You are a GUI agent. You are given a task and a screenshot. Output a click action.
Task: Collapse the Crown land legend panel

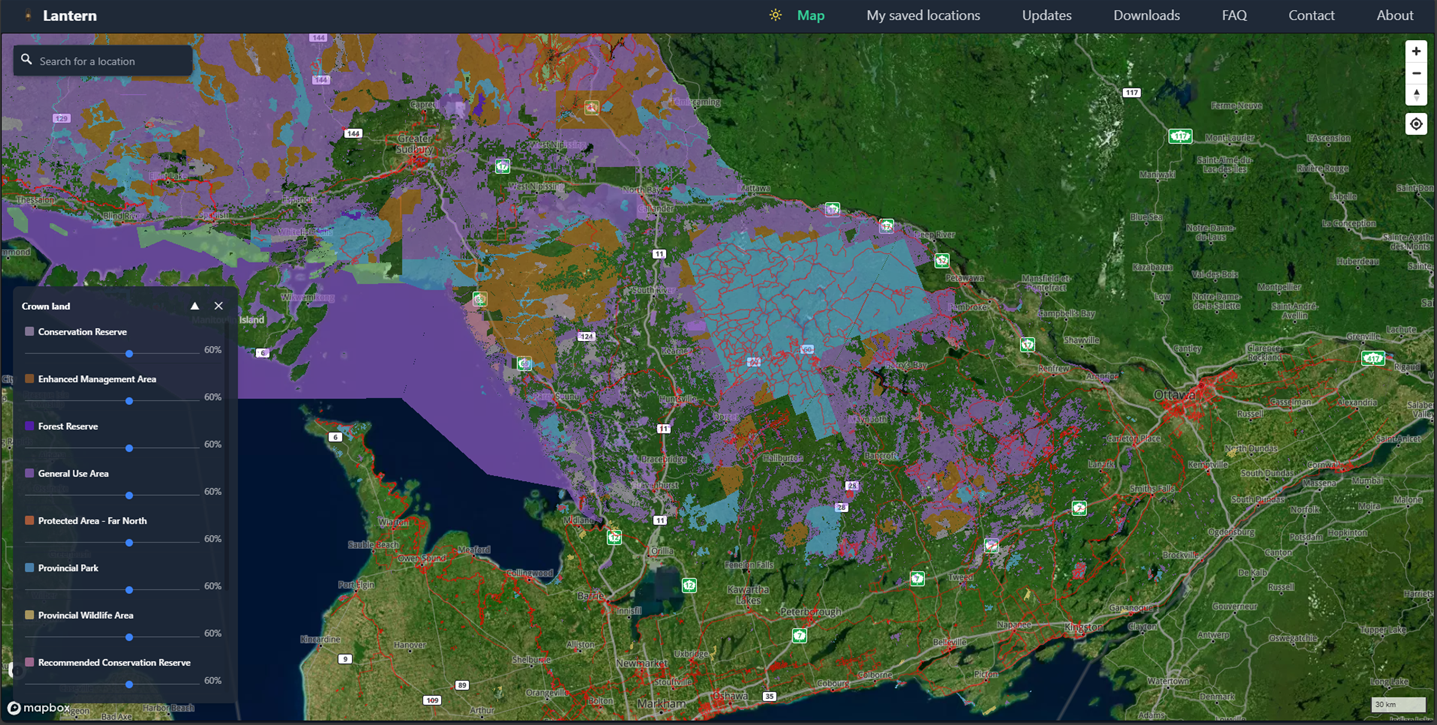coord(195,306)
